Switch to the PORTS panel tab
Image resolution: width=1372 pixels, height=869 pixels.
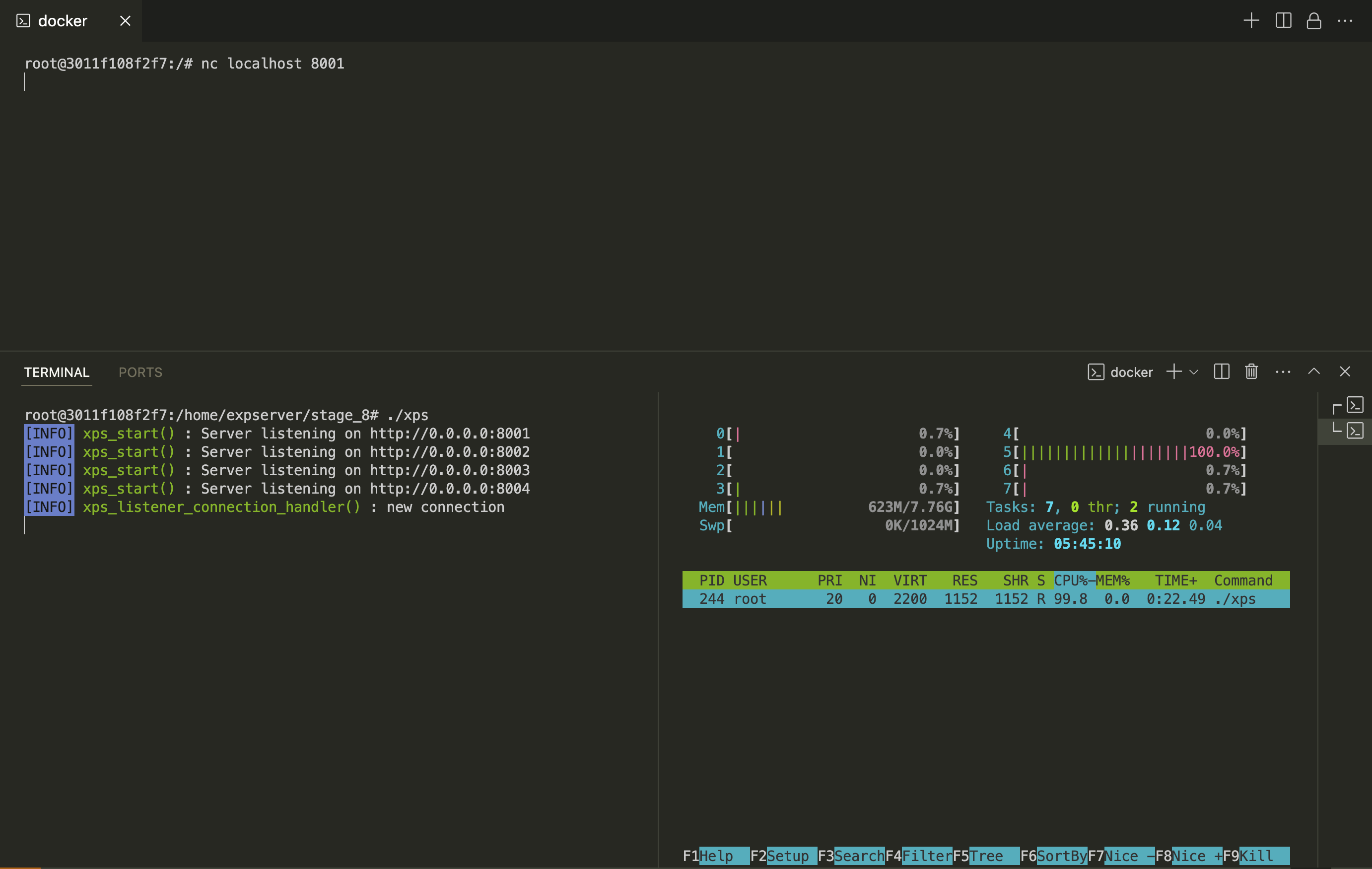pyautogui.click(x=140, y=372)
